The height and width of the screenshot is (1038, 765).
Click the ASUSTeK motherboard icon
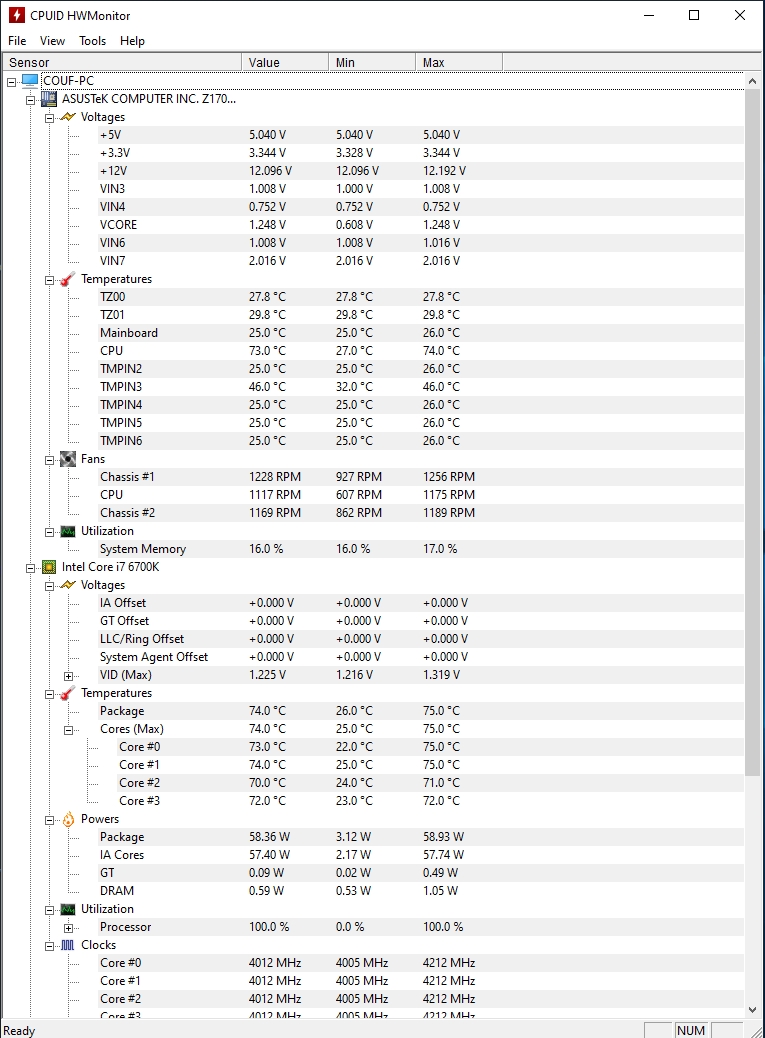point(49,99)
